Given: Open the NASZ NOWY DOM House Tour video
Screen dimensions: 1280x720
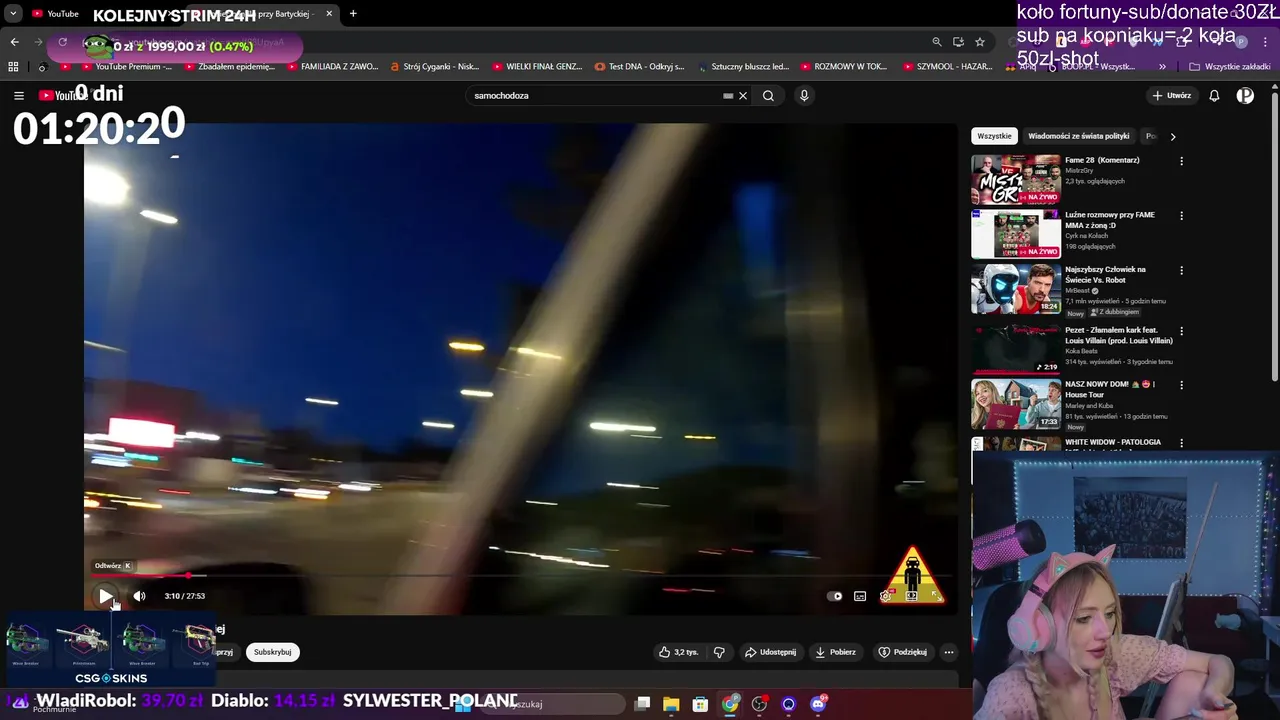Looking at the screenshot, I should click(1016, 404).
